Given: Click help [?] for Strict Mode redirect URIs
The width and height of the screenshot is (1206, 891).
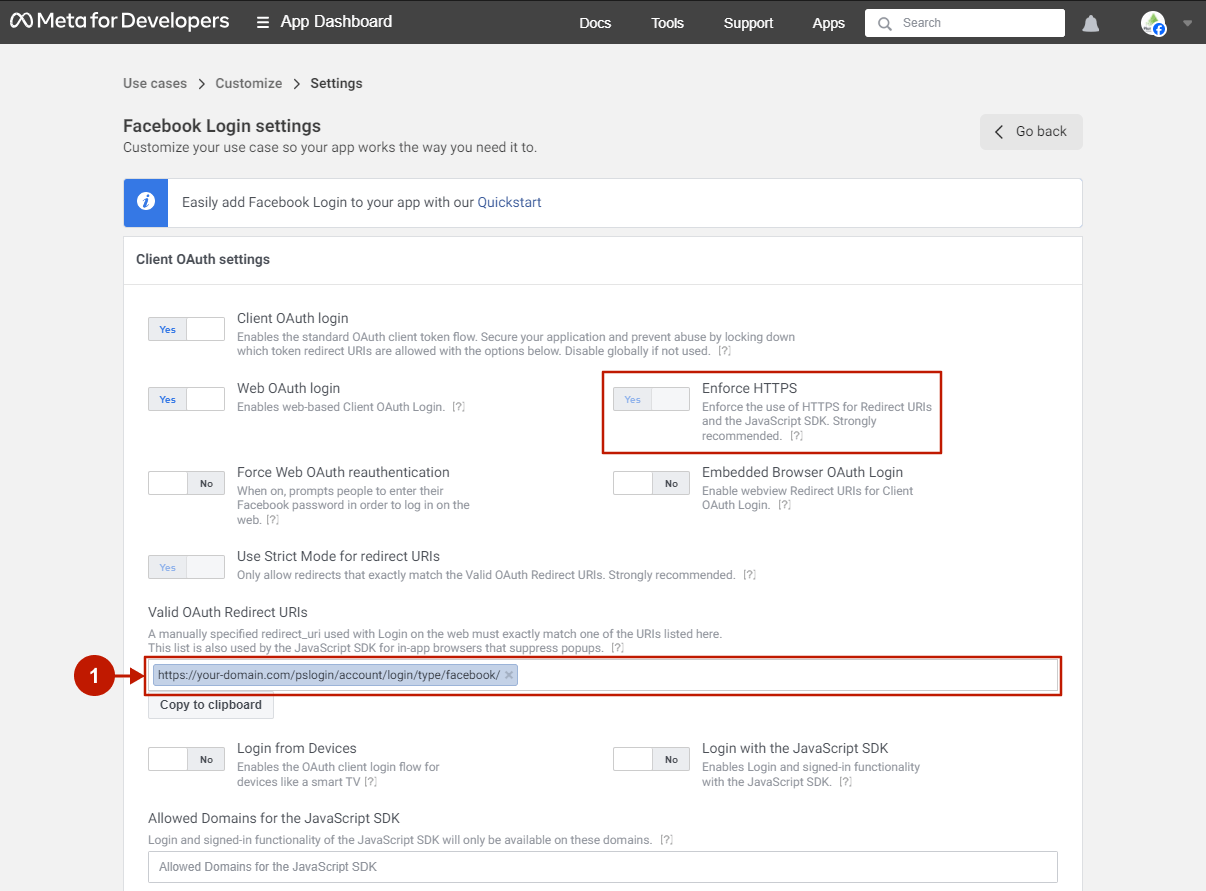Looking at the screenshot, I should pyautogui.click(x=749, y=575).
